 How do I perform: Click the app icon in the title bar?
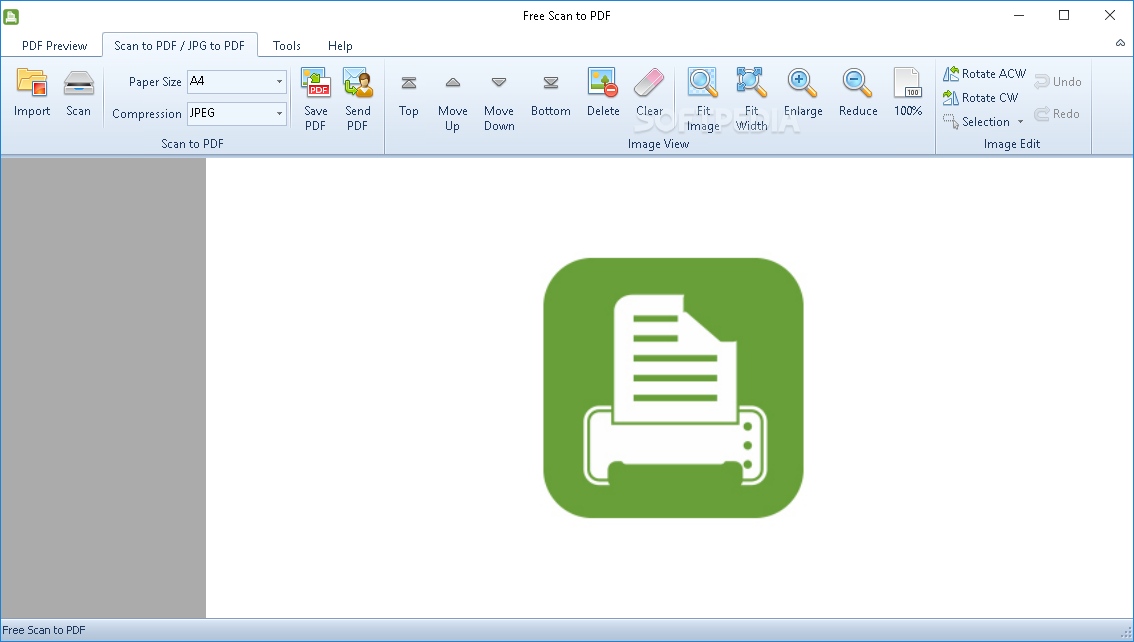pyautogui.click(x=11, y=16)
